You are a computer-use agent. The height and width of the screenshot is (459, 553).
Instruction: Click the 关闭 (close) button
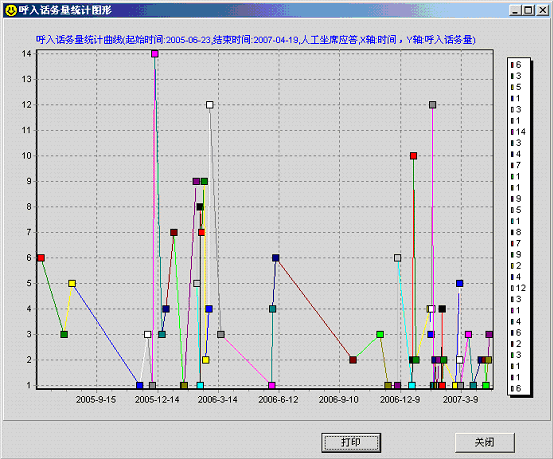[x=484, y=442]
